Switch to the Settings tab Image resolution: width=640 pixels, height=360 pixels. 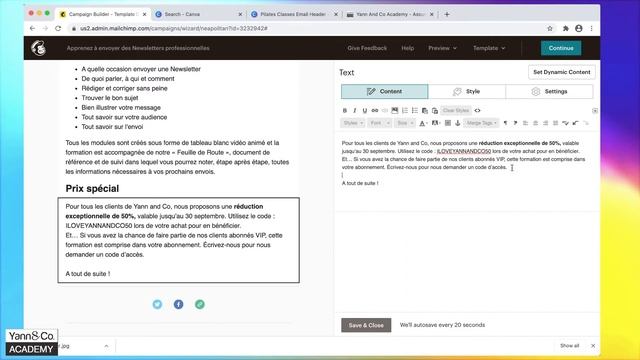click(x=549, y=91)
